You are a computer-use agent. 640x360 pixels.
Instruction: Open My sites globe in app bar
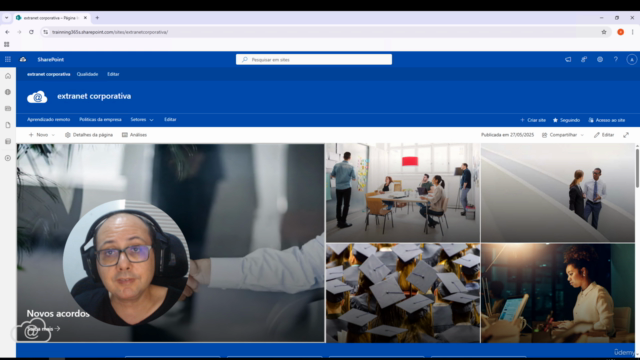coord(8,92)
